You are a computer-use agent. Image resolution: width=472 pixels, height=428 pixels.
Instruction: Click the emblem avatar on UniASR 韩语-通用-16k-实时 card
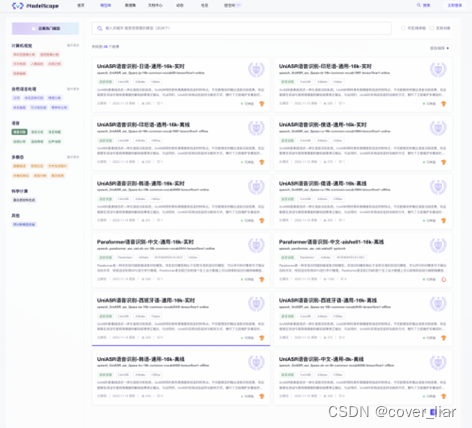[x=256, y=187]
